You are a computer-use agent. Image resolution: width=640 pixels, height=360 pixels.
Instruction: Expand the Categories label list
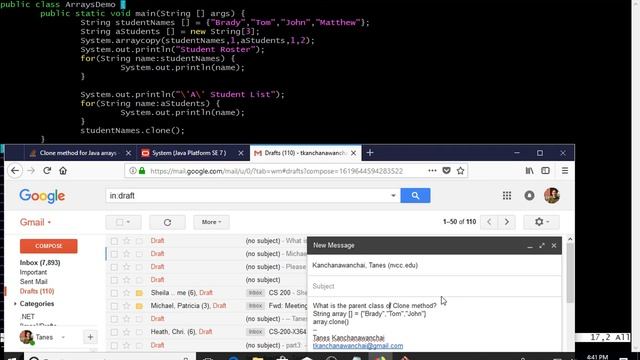15,304
